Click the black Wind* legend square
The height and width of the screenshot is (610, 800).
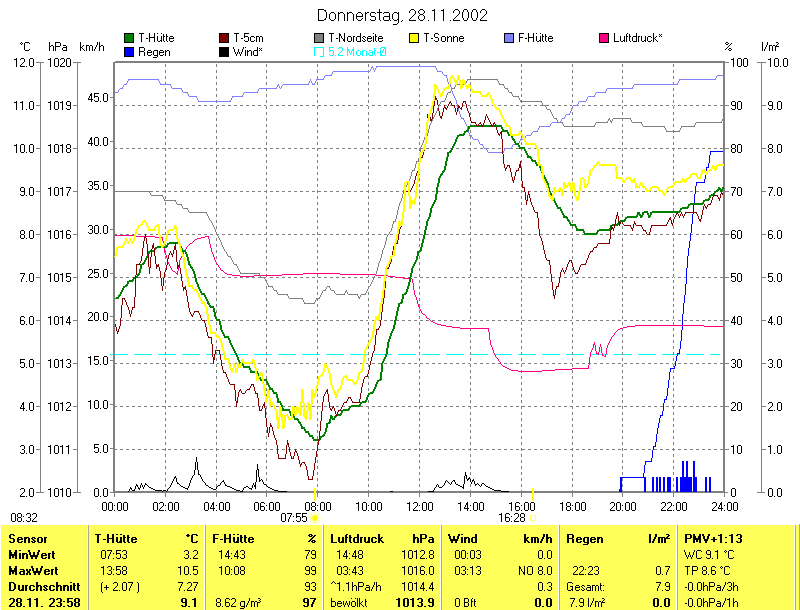224,51
